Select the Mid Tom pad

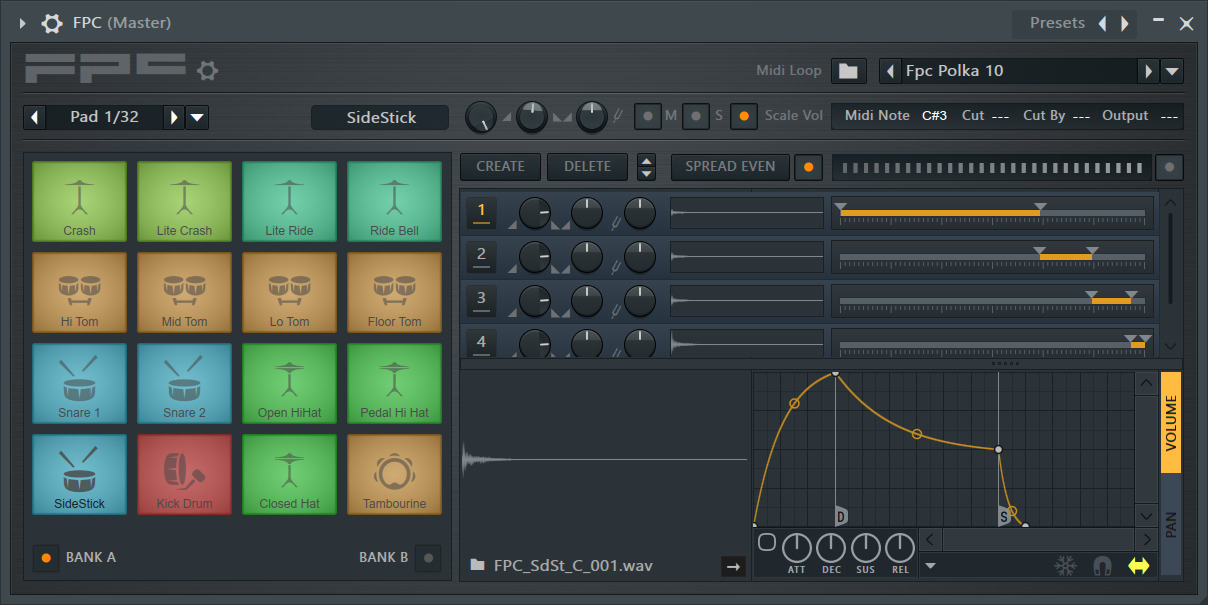click(x=184, y=292)
